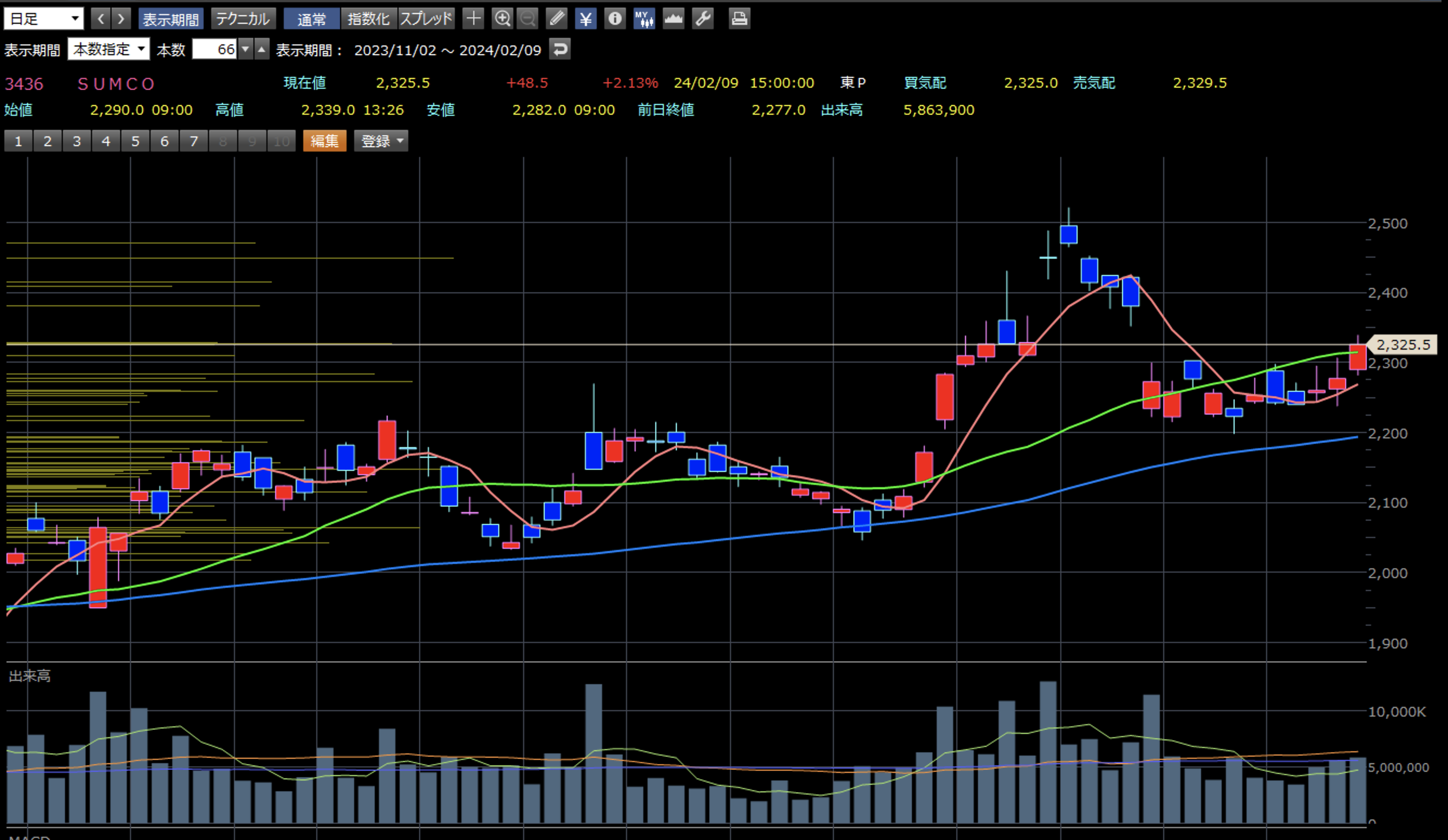The width and height of the screenshot is (1448, 840).
Task: Select chart preset tab 7
Action: coord(194,141)
